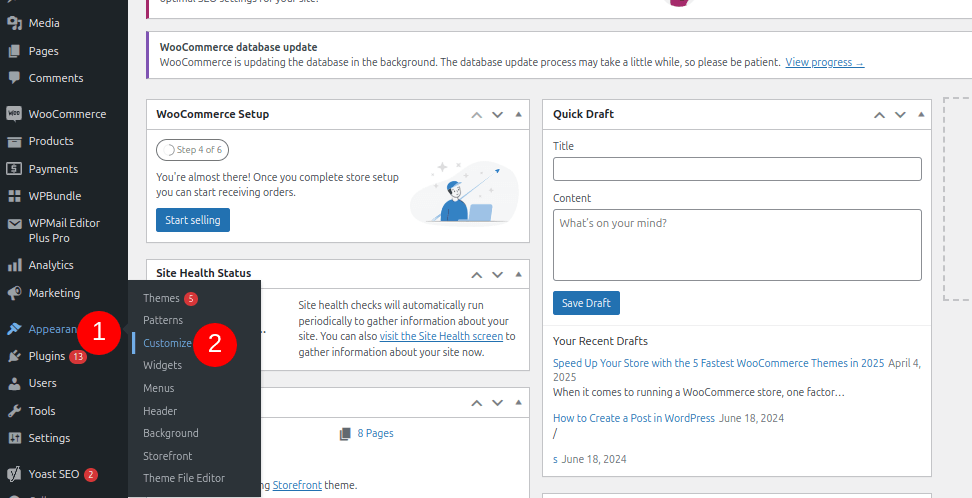Open the Users menu label
The width and height of the screenshot is (972, 498).
point(42,383)
